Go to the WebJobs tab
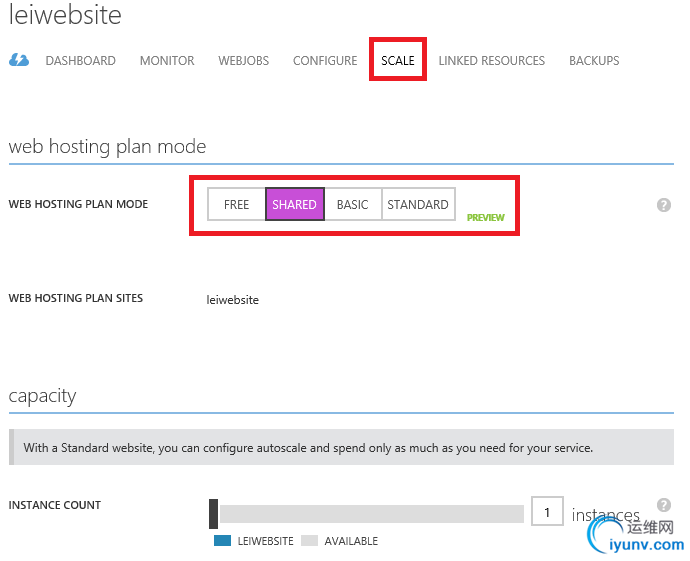The height and width of the screenshot is (561, 690). tap(243, 61)
